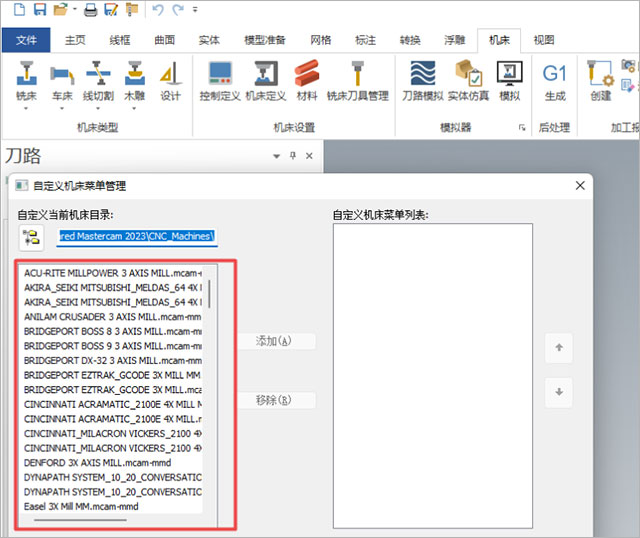Open the 文件 menu tab
Screen dimensions: 640x538
click(x=26, y=40)
